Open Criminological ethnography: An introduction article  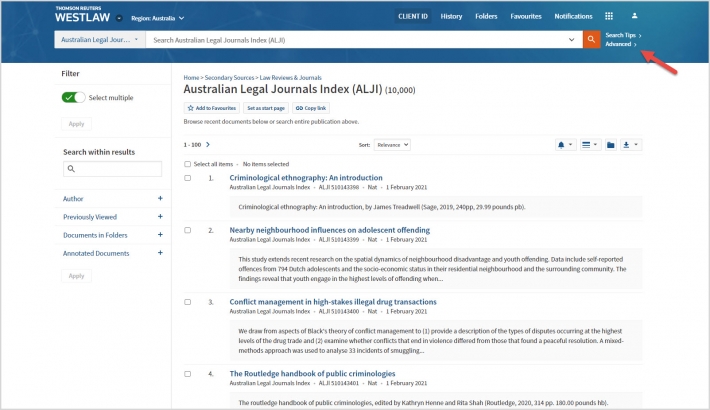click(x=306, y=178)
